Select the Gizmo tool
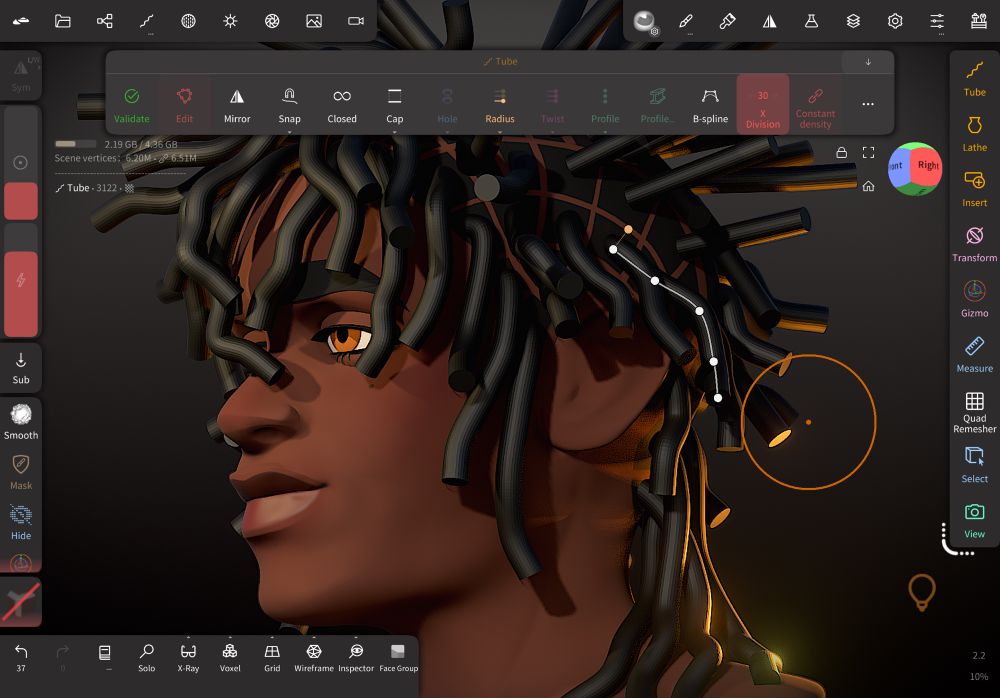1000x698 pixels. [974, 300]
